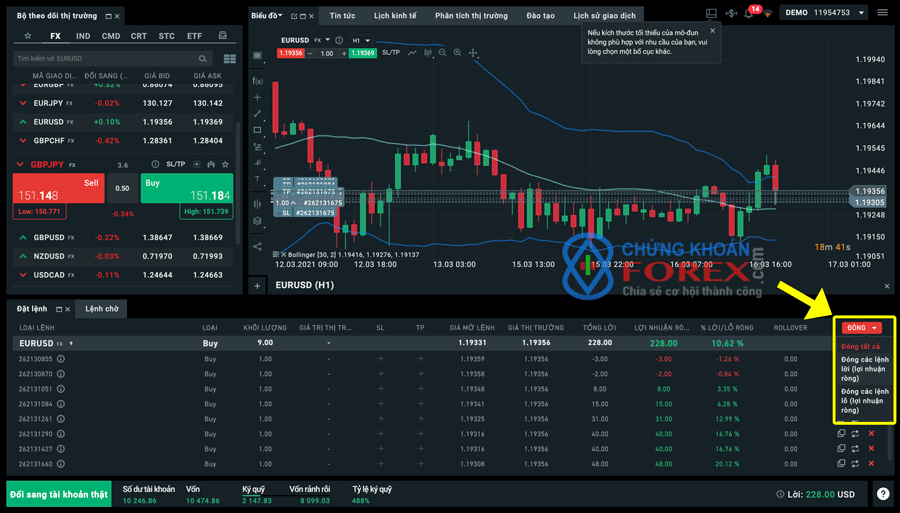
Task: Zoom in the chart with plus magnifier
Action: tap(457, 53)
